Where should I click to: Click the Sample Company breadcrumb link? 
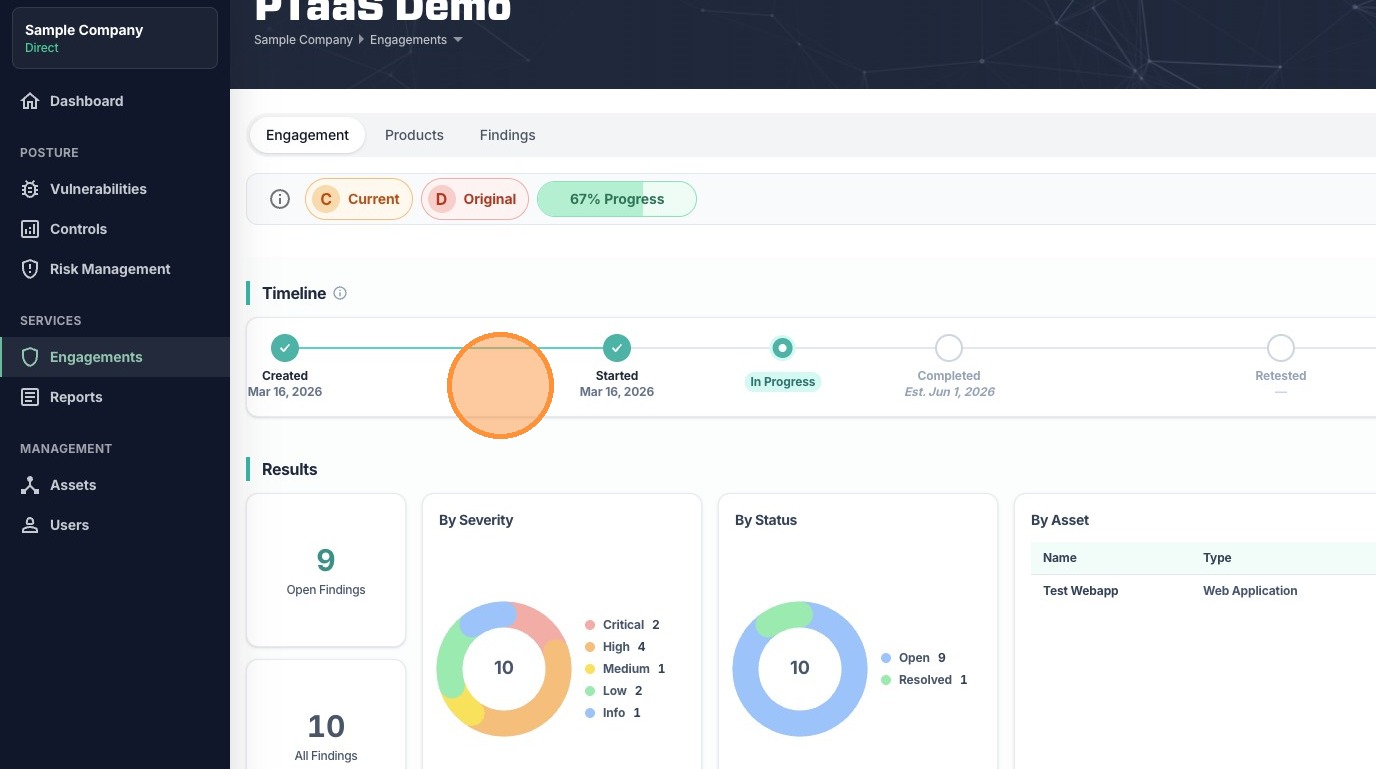pyautogui.click(x=303, y=40)
